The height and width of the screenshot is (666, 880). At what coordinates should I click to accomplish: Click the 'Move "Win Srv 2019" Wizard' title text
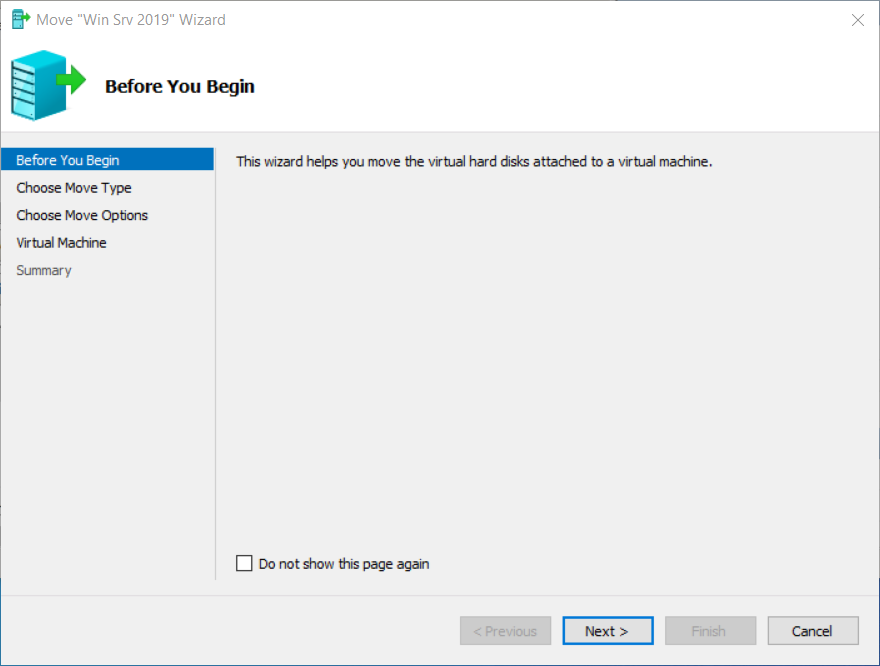(131, 20)
